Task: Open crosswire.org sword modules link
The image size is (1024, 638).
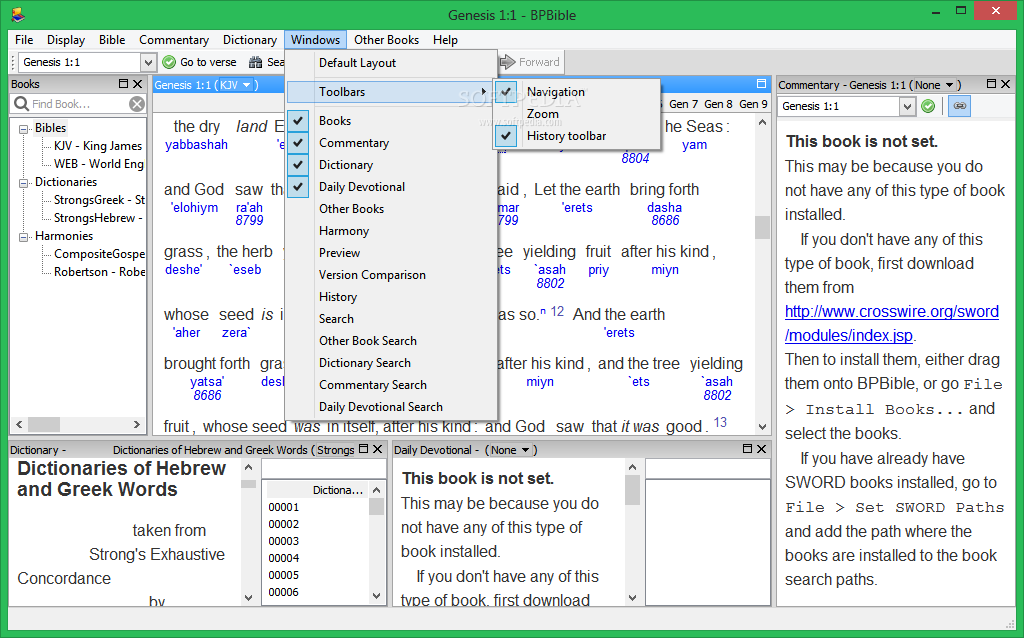Action: coord(891,323)
